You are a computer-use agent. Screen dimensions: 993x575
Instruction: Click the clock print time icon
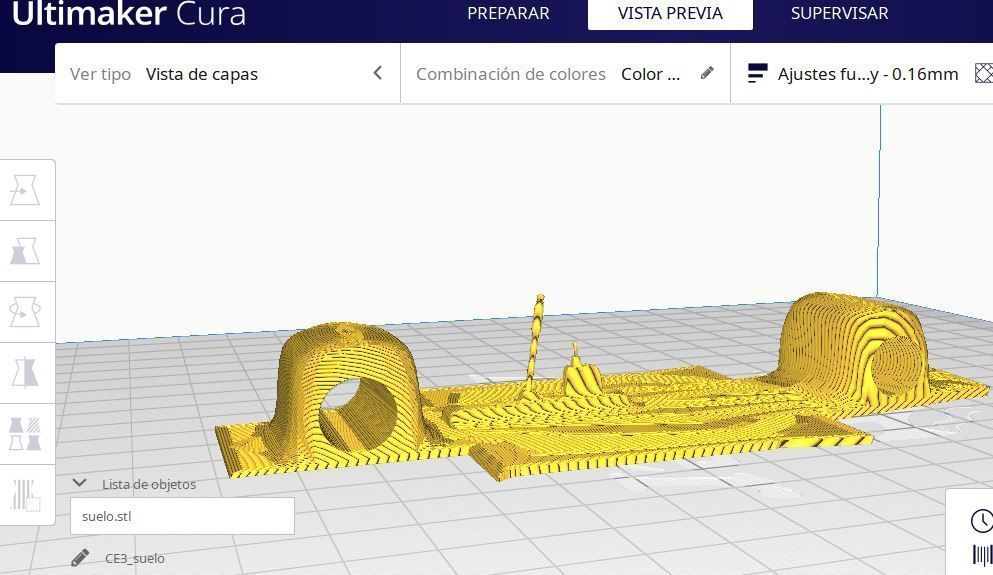click(x=982, y=521)
